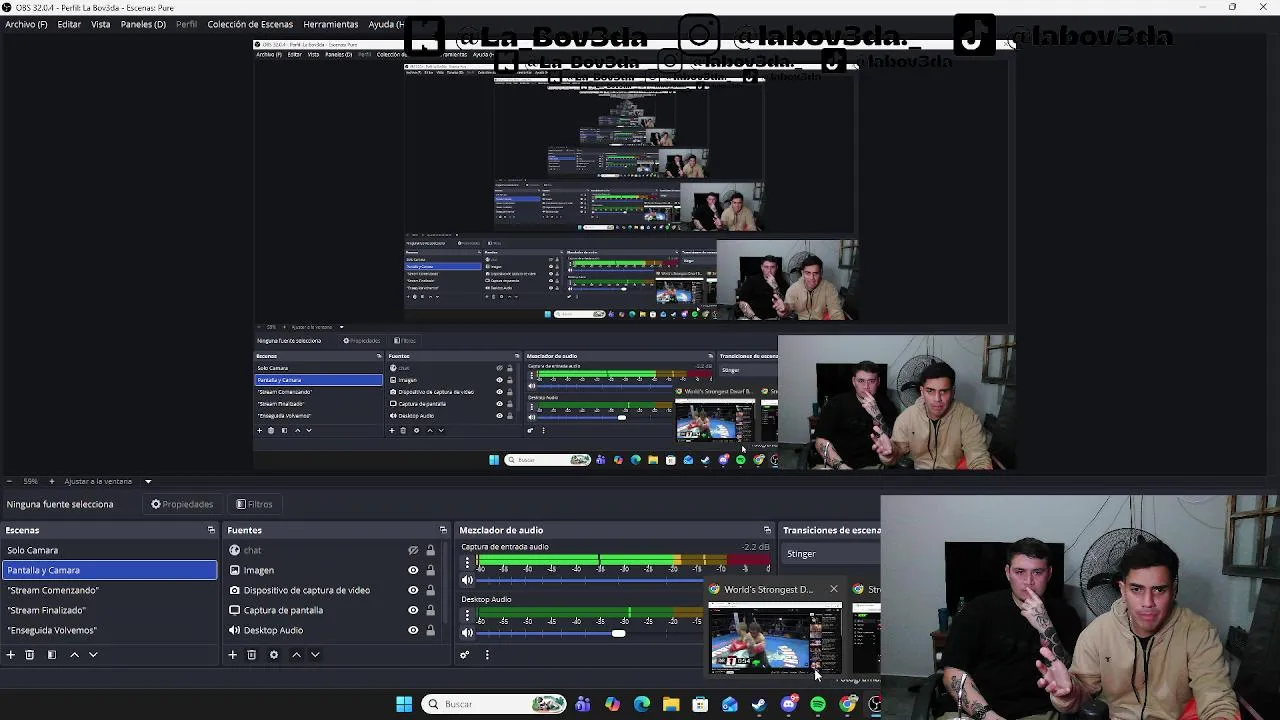The width and height of the screenshot is (1280, 720).
Task: Pop out the Fuentes dock
Action: (x=443, y=530)
